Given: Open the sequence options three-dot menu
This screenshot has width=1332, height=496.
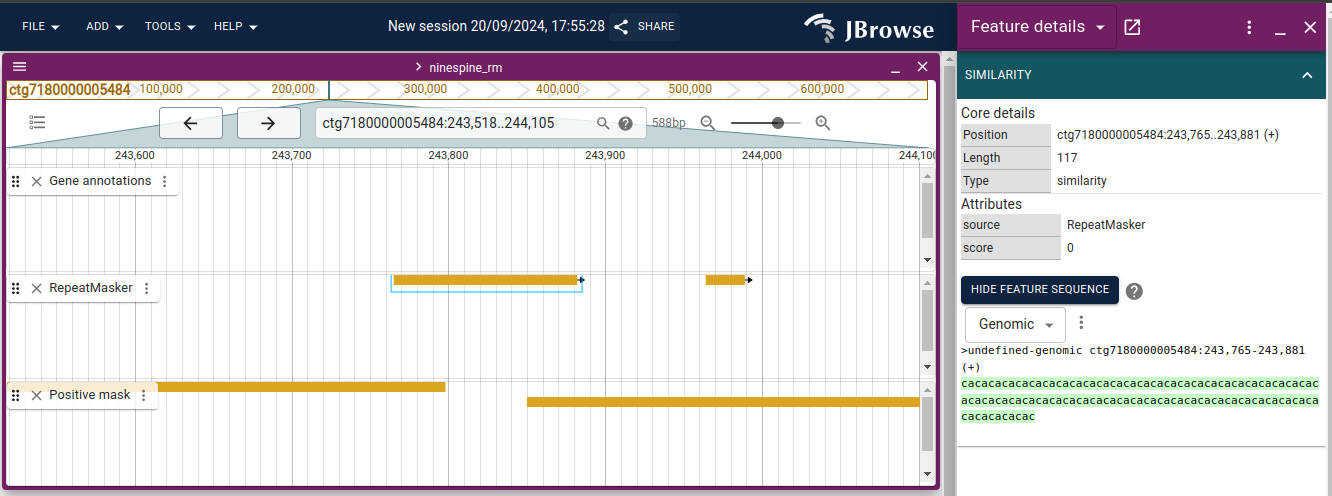Looking at the screenshot, I should 1080,323.
